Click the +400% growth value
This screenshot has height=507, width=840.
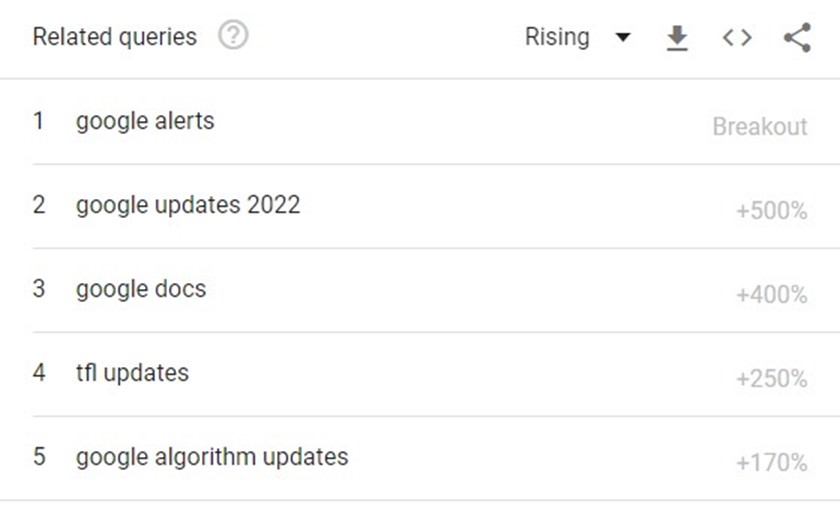coord(771,295)
